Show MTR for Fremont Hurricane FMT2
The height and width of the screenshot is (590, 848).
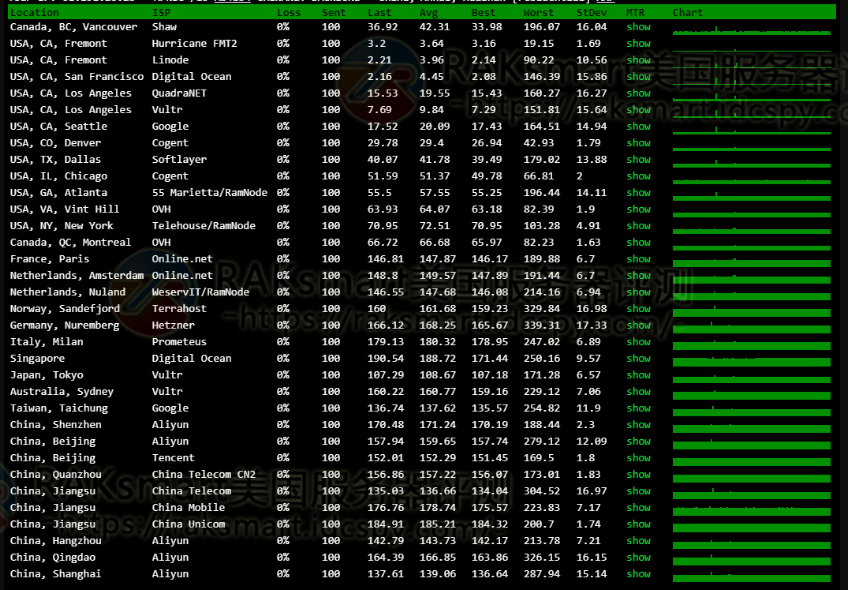(638, 43)
